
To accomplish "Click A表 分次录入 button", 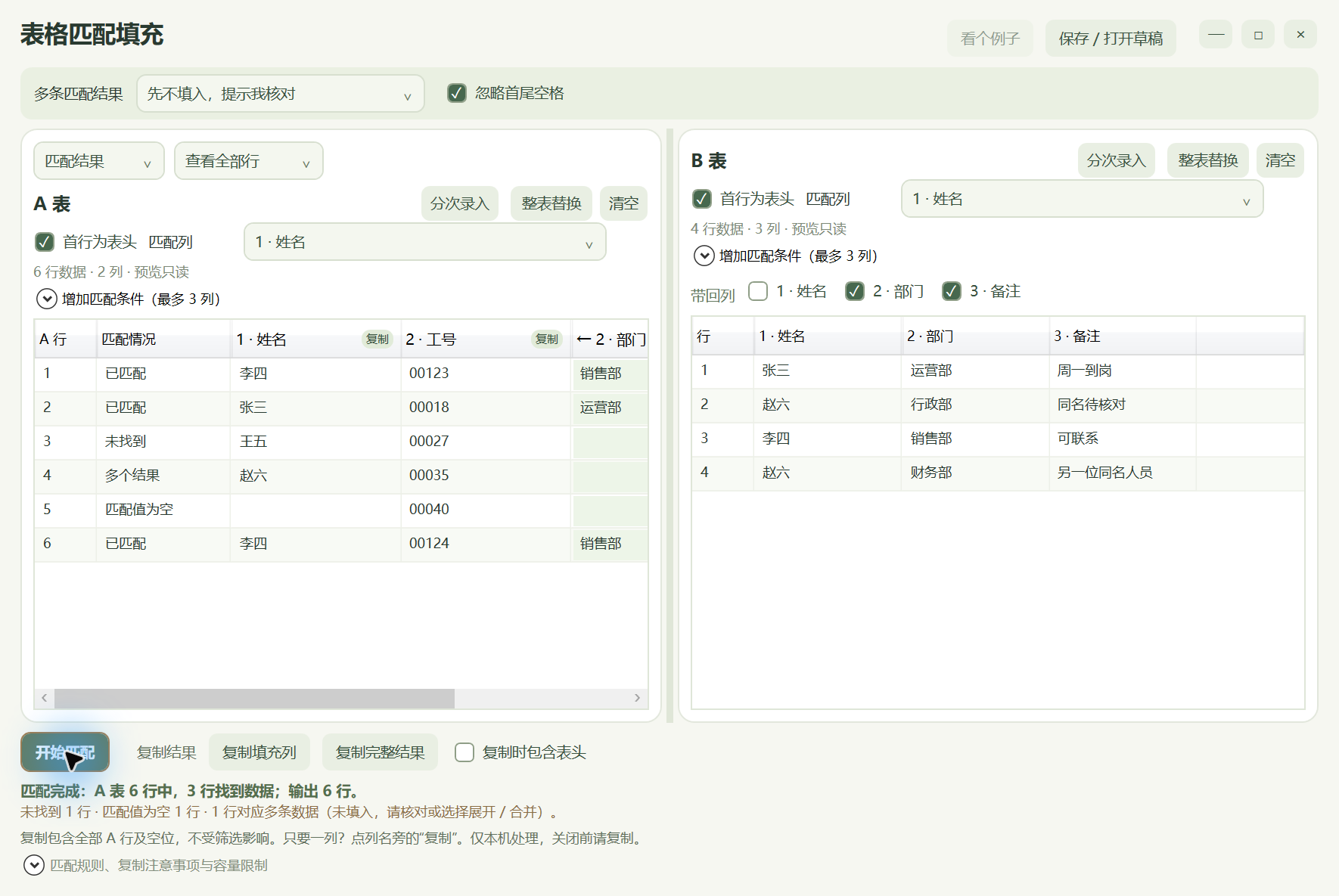I will coord(460,203).
